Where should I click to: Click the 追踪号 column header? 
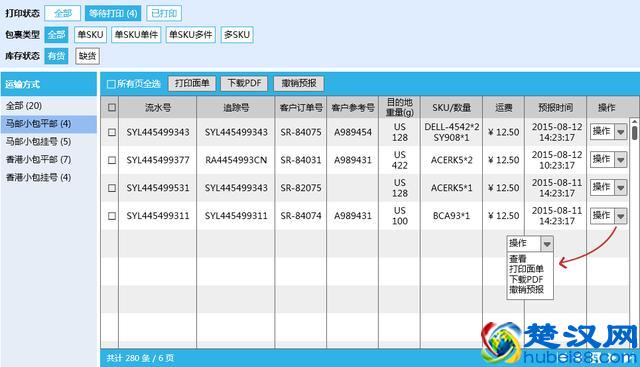[236, 107]
